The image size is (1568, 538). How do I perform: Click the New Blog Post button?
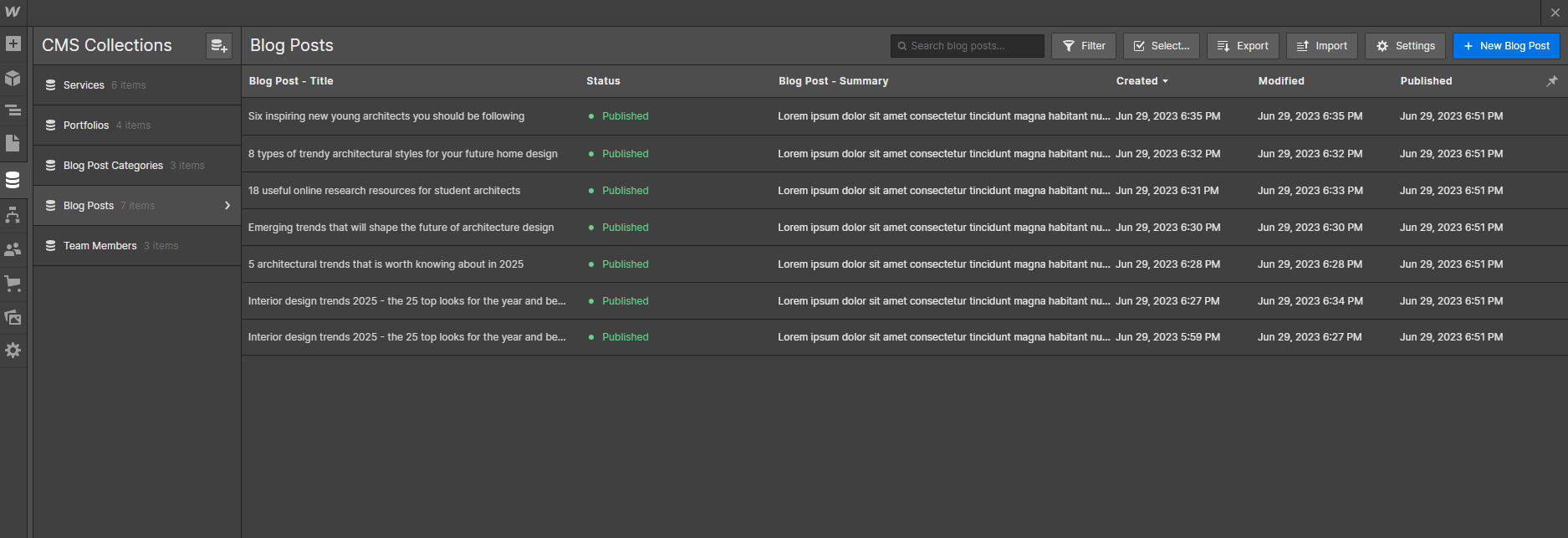1505,46
